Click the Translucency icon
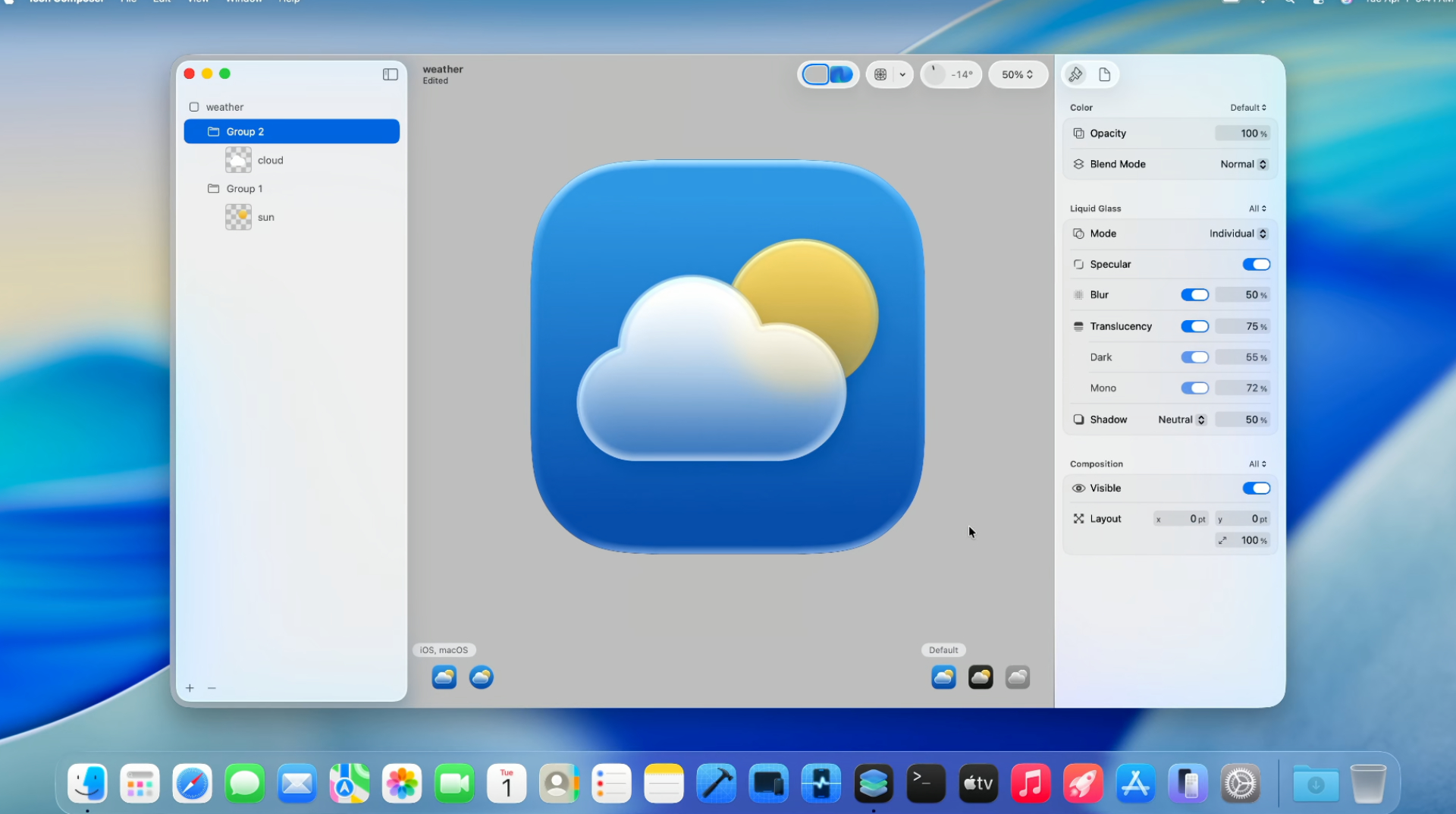This screenshot has height=814, width=1456. click(1078, 326)
